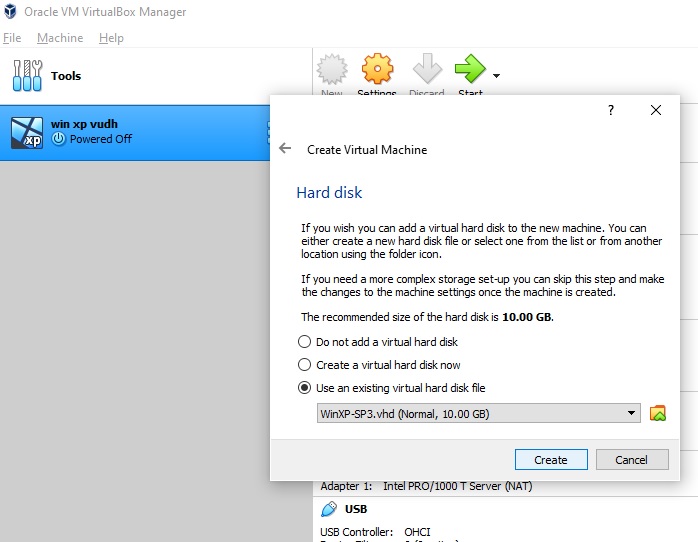The height and width of the screenshot is (542, 698).
Task: Click the Tools label in sidebar
Action: point(66,76)
